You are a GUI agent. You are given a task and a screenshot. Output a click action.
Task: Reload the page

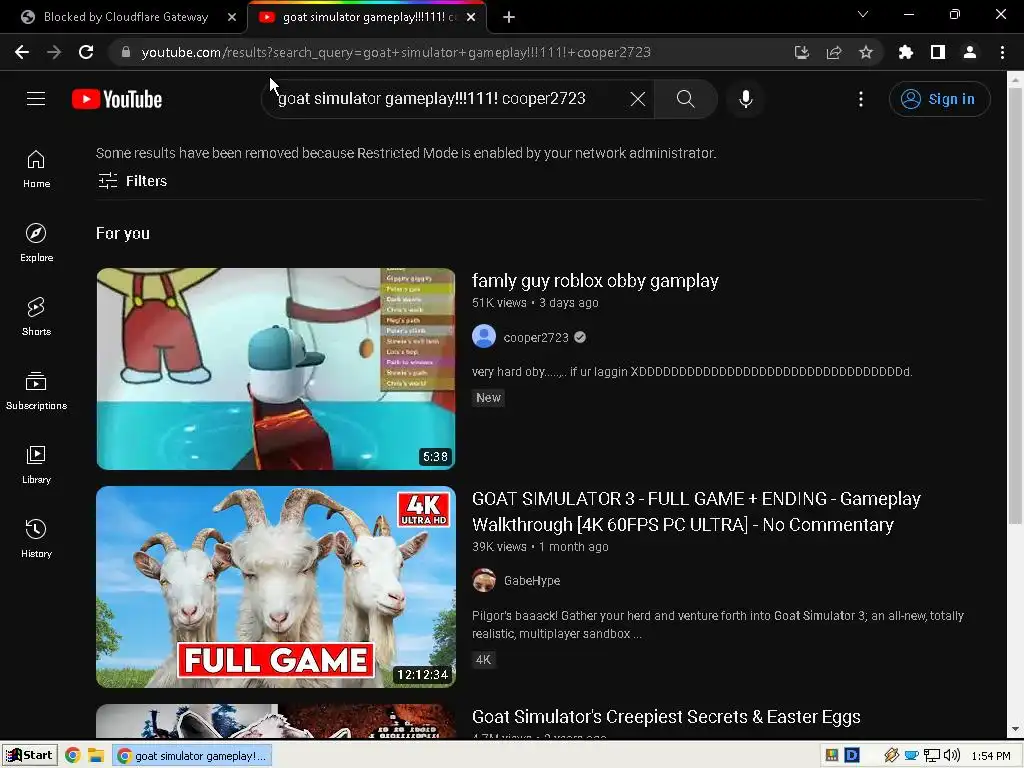tap(86, 52)
